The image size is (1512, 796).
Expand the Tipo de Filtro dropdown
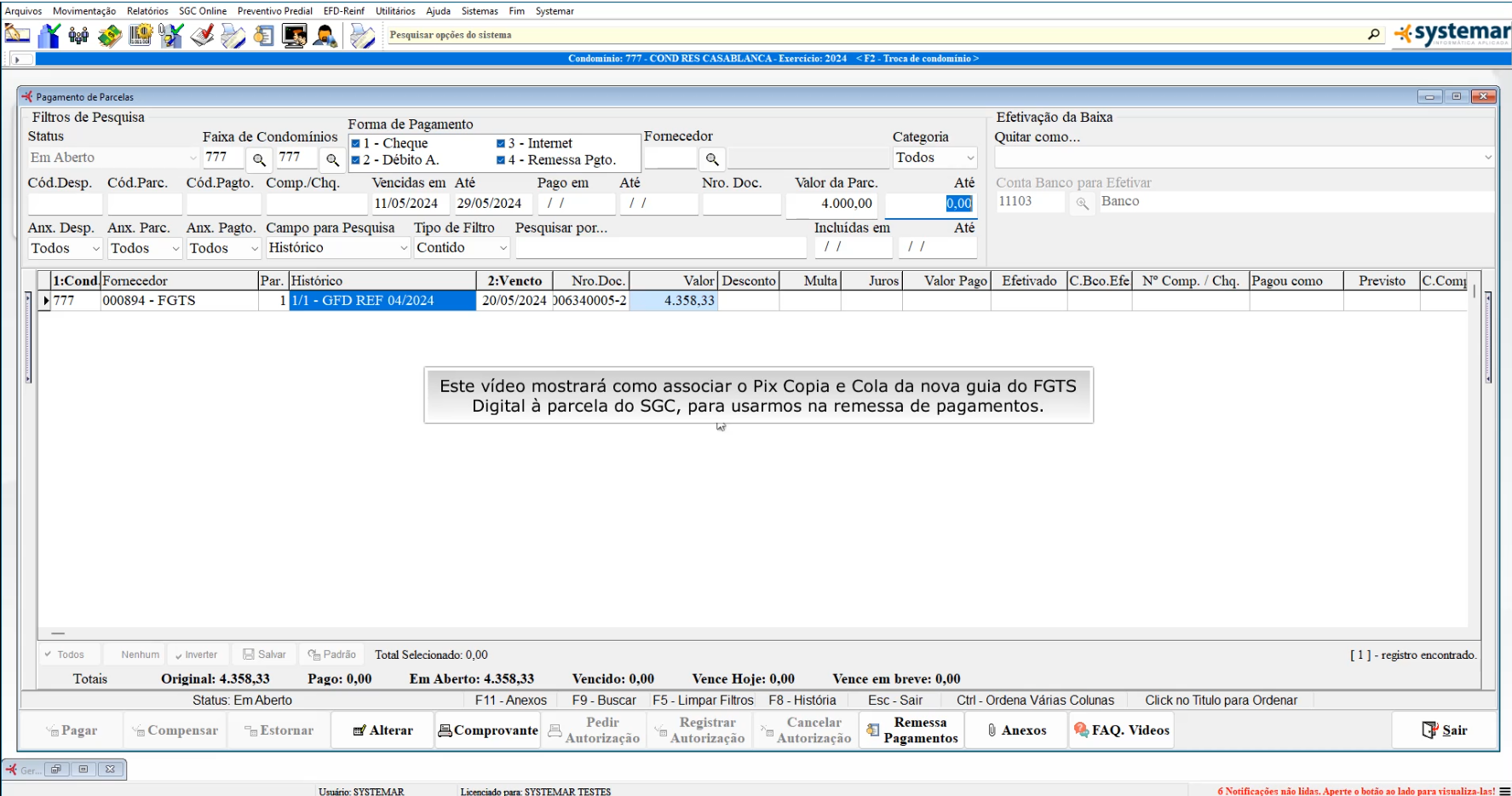pyautogui.click(x=503, y=248)
